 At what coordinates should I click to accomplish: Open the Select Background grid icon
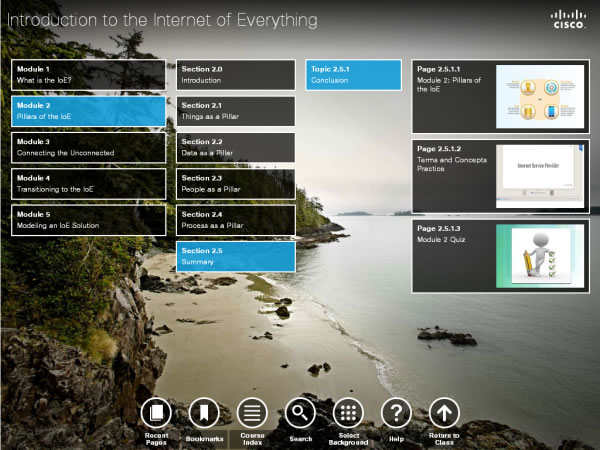tap(348, 412)
